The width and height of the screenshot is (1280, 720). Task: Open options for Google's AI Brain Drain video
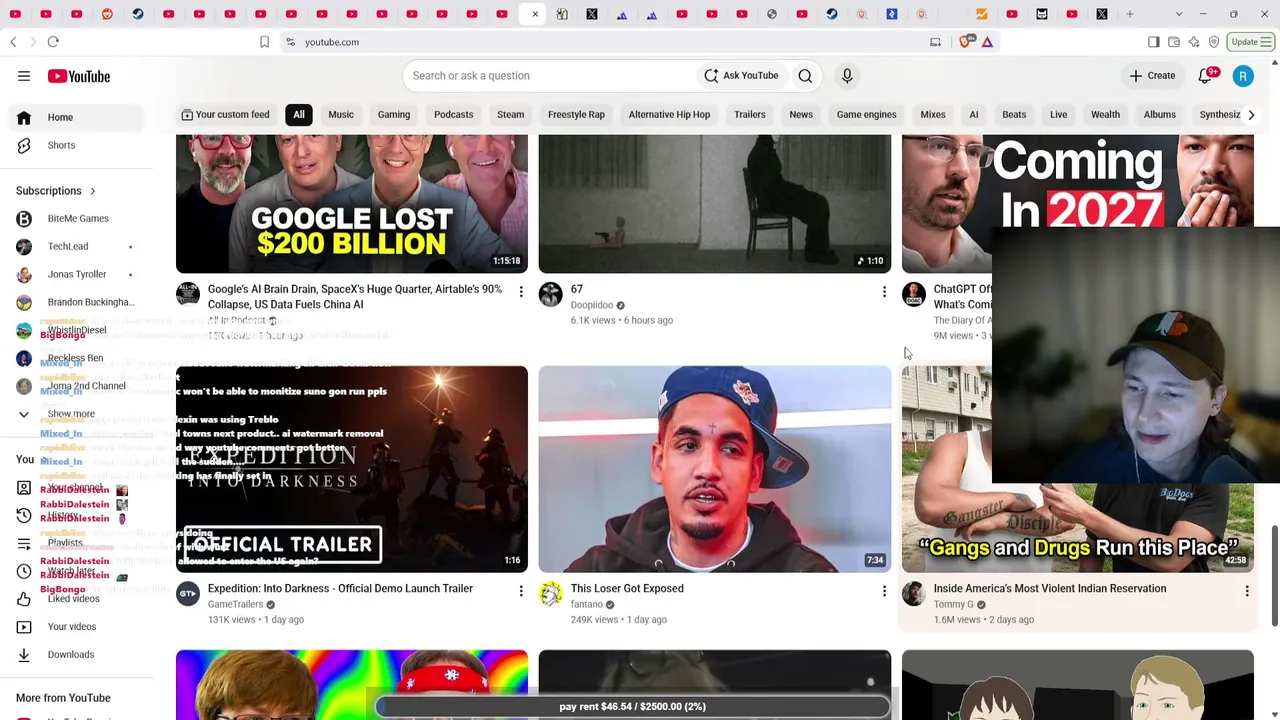(x=521, y=292)
